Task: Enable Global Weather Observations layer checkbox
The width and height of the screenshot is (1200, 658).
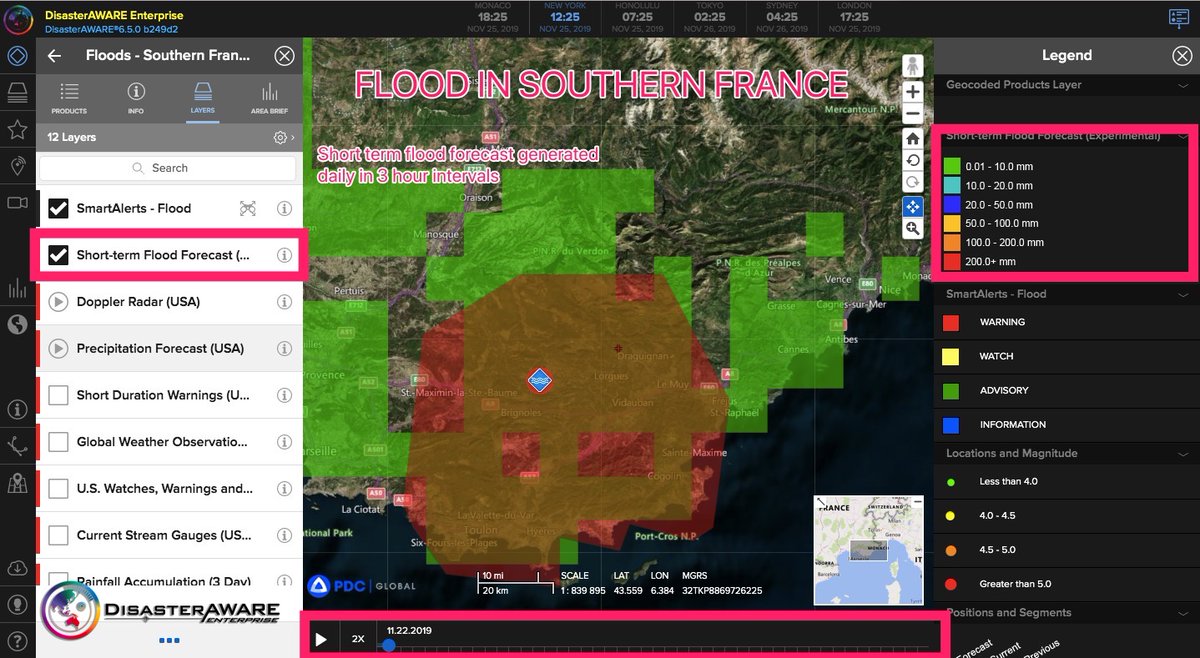Action: click(x=58, y=442)
